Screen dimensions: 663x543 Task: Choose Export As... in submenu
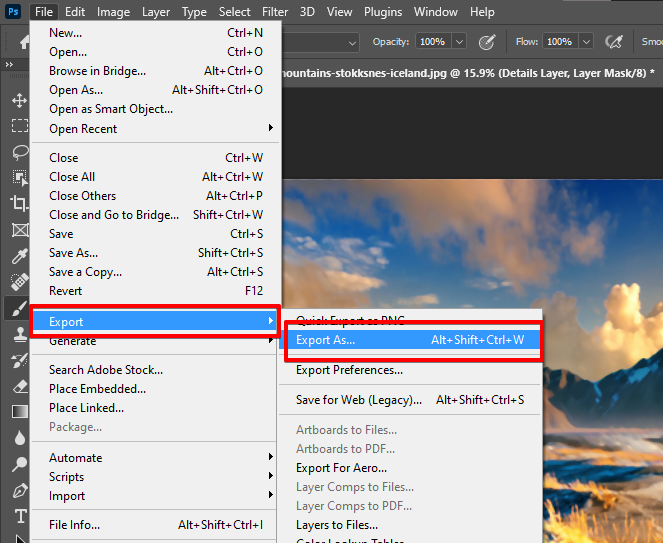[x=410, y=340]
